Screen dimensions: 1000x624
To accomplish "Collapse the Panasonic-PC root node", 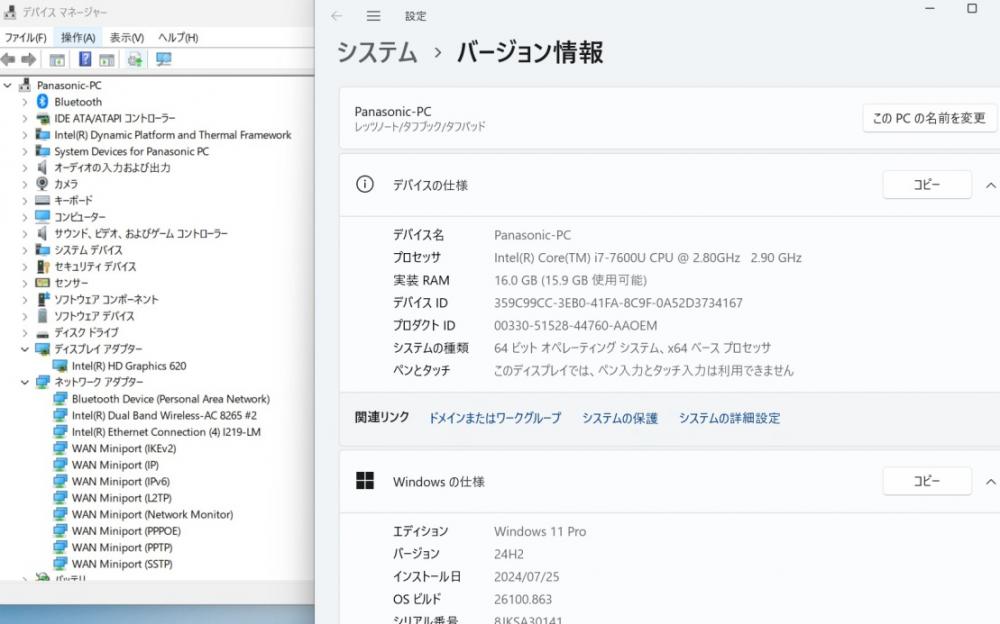I will coord(8,85).
